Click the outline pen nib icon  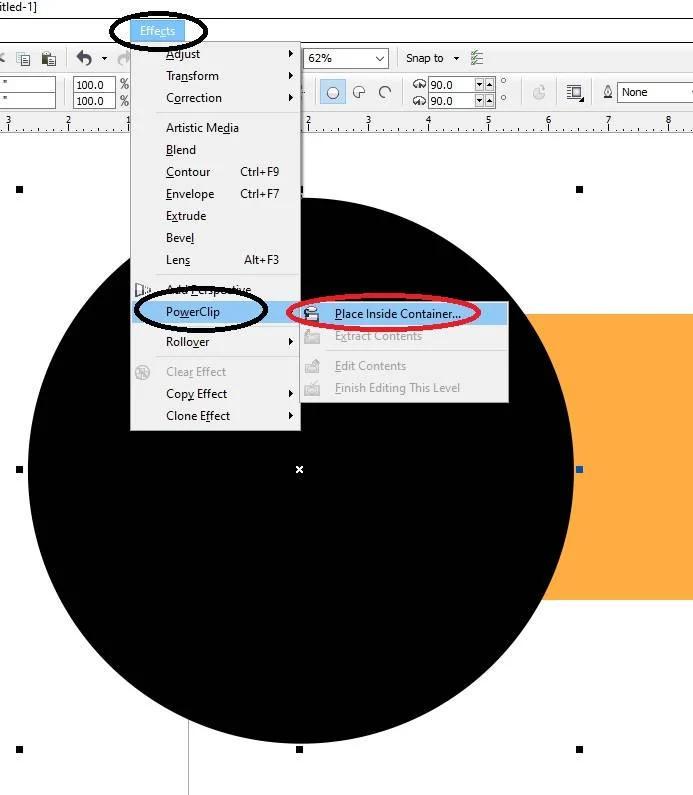(607, 92)
